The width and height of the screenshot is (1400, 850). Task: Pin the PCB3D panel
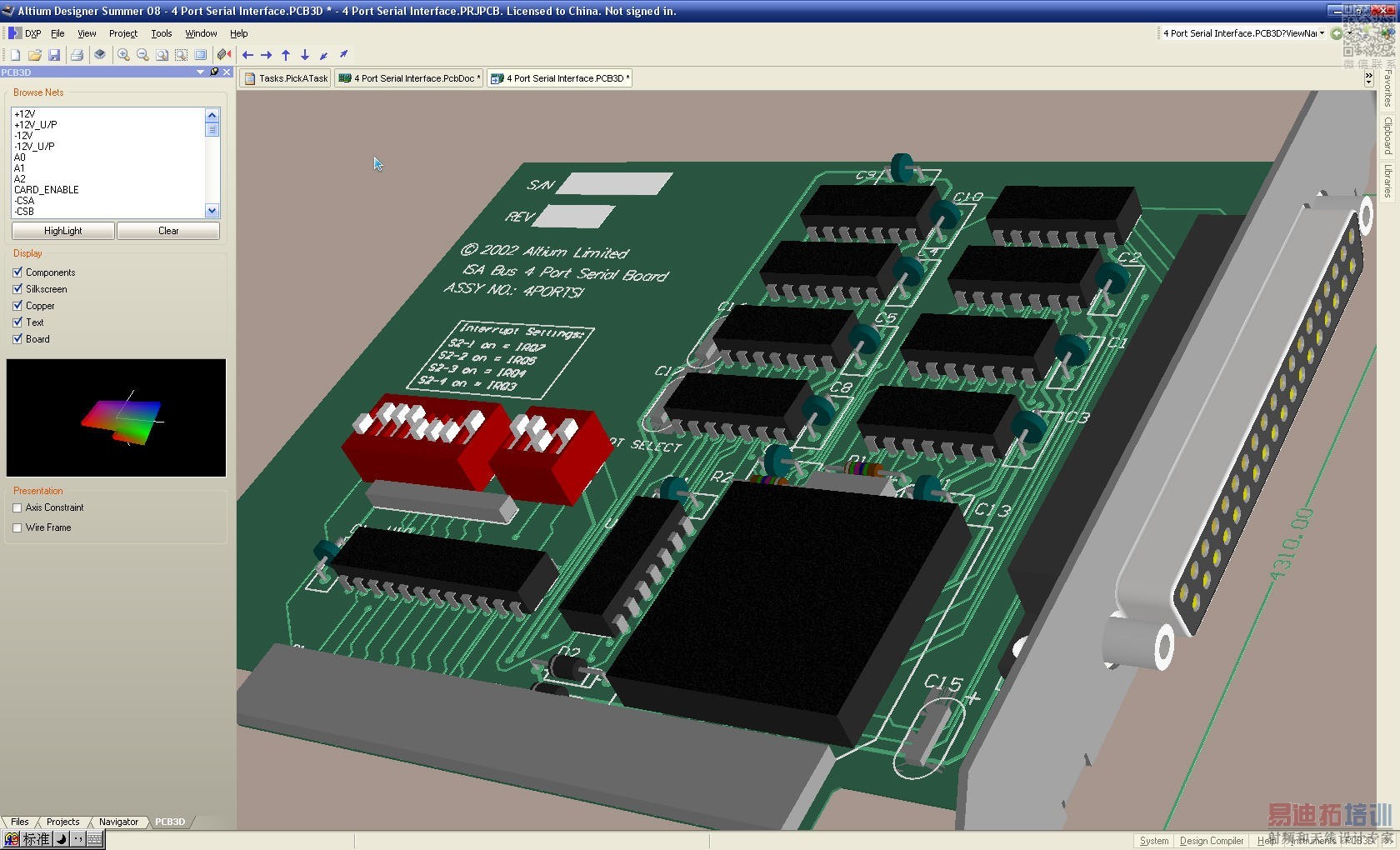(214, 72)
